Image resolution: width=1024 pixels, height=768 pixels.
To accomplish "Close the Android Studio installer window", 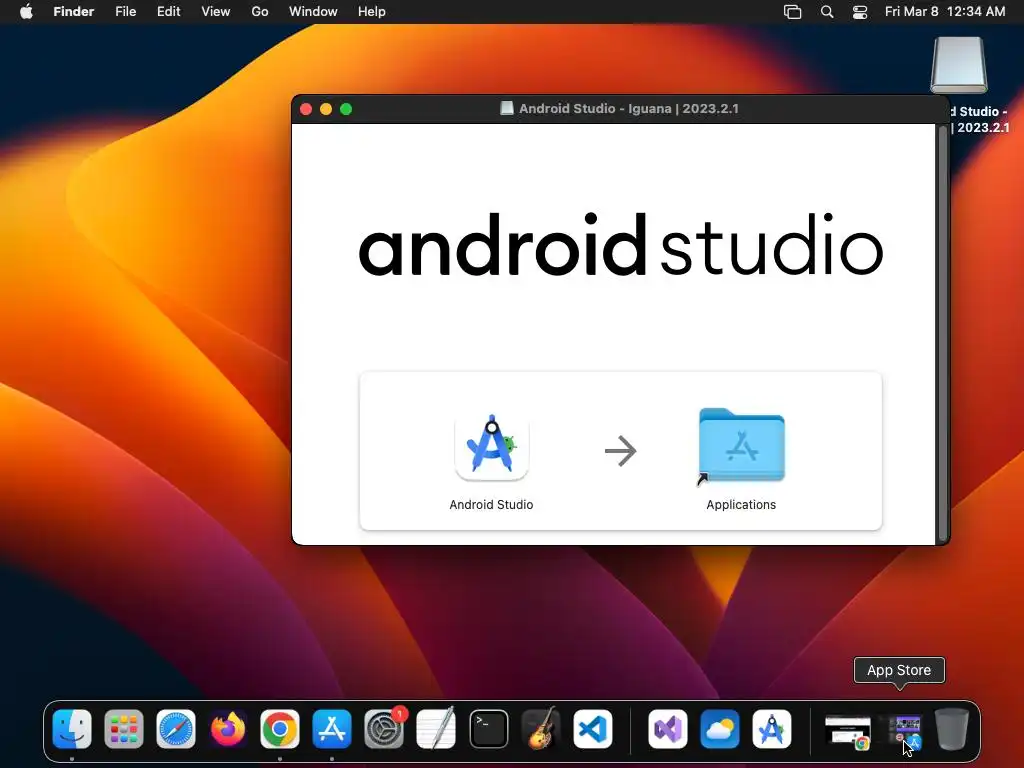I will point(306,109).
